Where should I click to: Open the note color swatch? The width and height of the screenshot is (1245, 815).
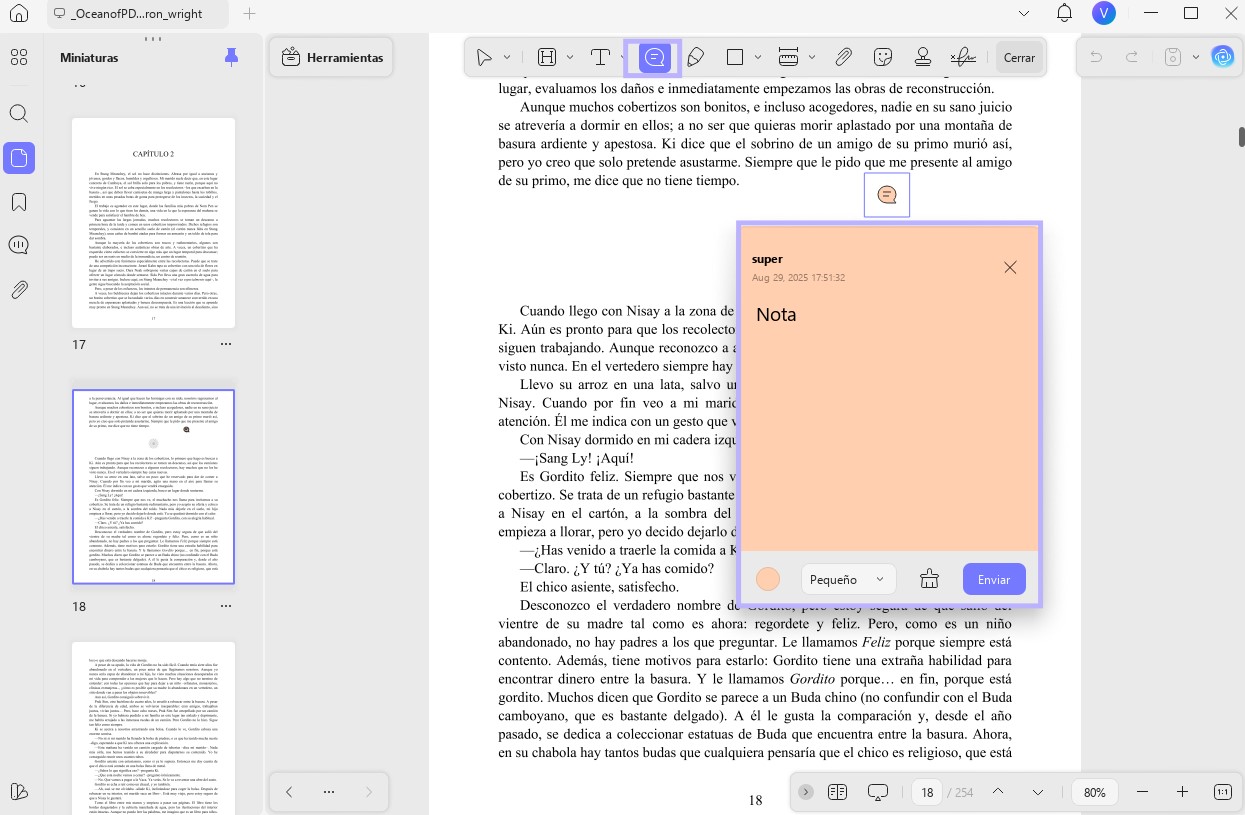coord(768,579)
